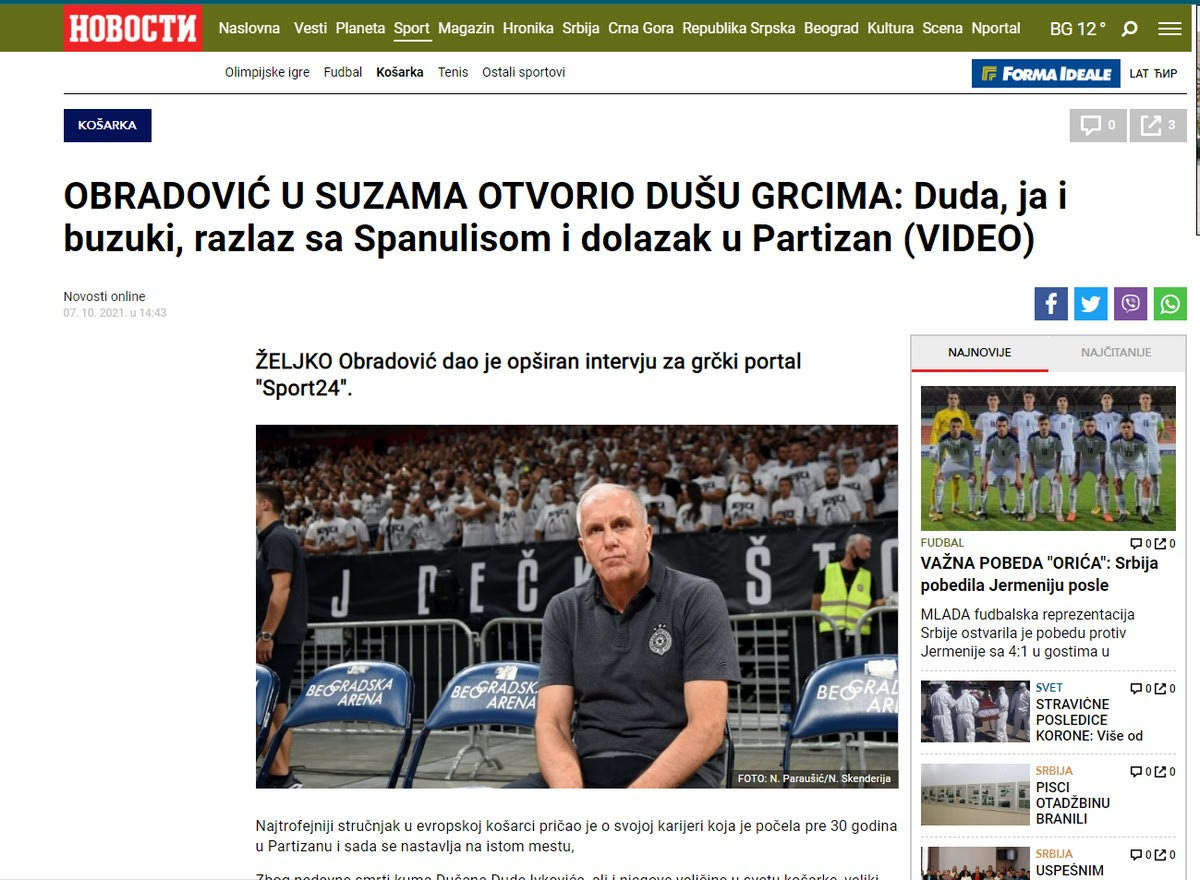Open the Tenis subcategory link
1200x880 pixels.
coord(453,72)
